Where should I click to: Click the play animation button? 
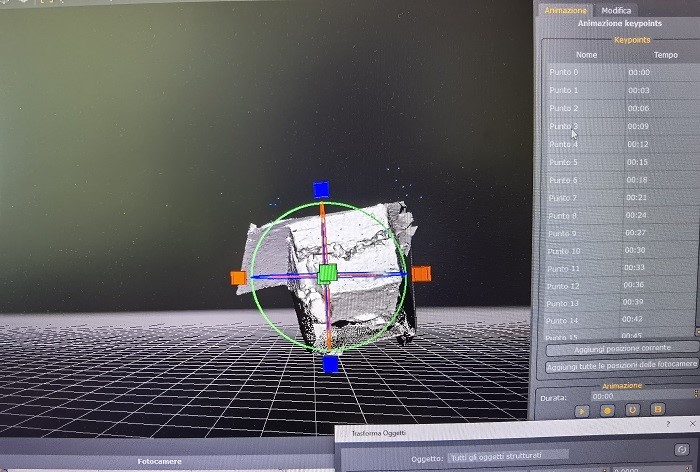click(581, 409)
